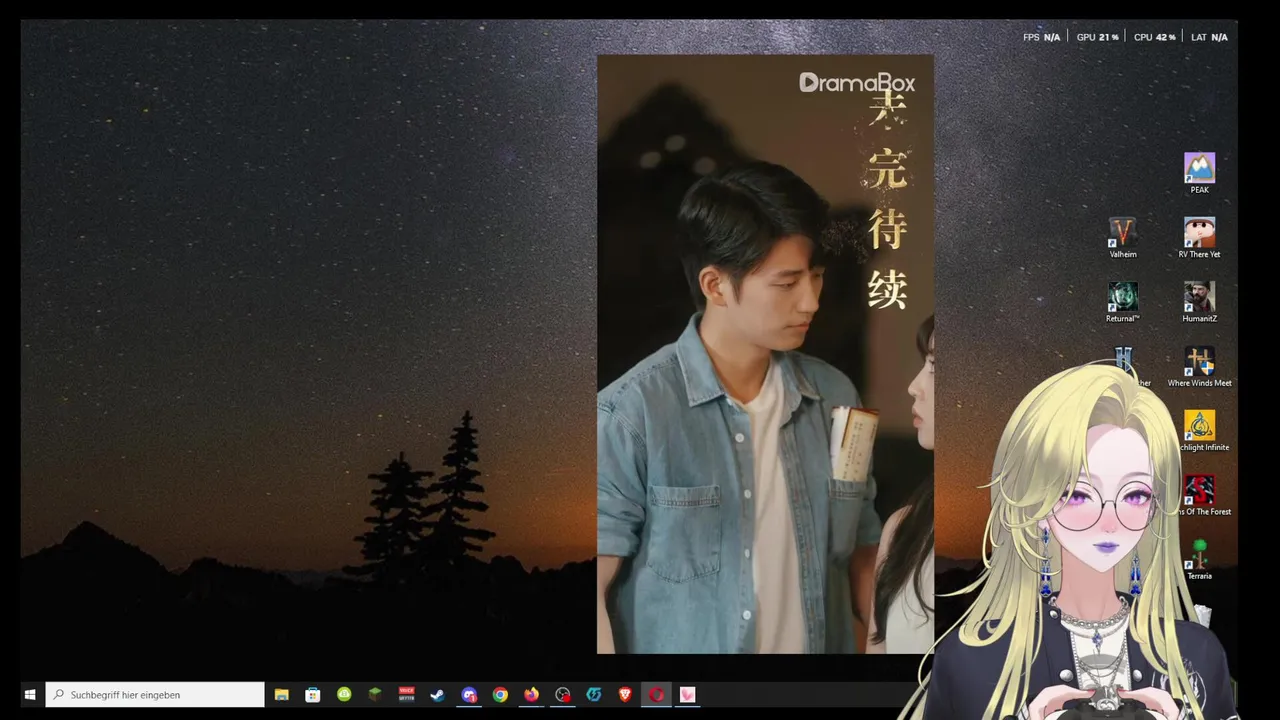Viewport: 1280px width, 720px height.
Task: Select the Terraria desktop icon
Action: pyautogui.click(x=1199, y=560)
